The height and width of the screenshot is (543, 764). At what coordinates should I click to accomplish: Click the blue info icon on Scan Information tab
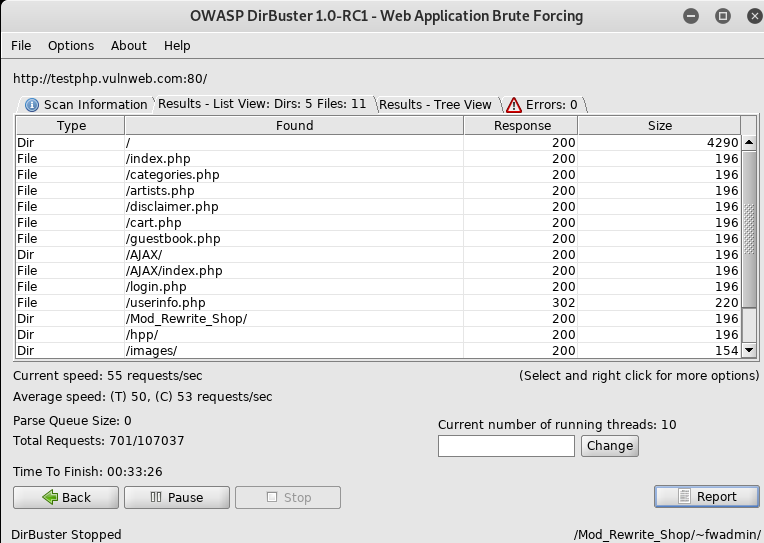click(32, 105)
